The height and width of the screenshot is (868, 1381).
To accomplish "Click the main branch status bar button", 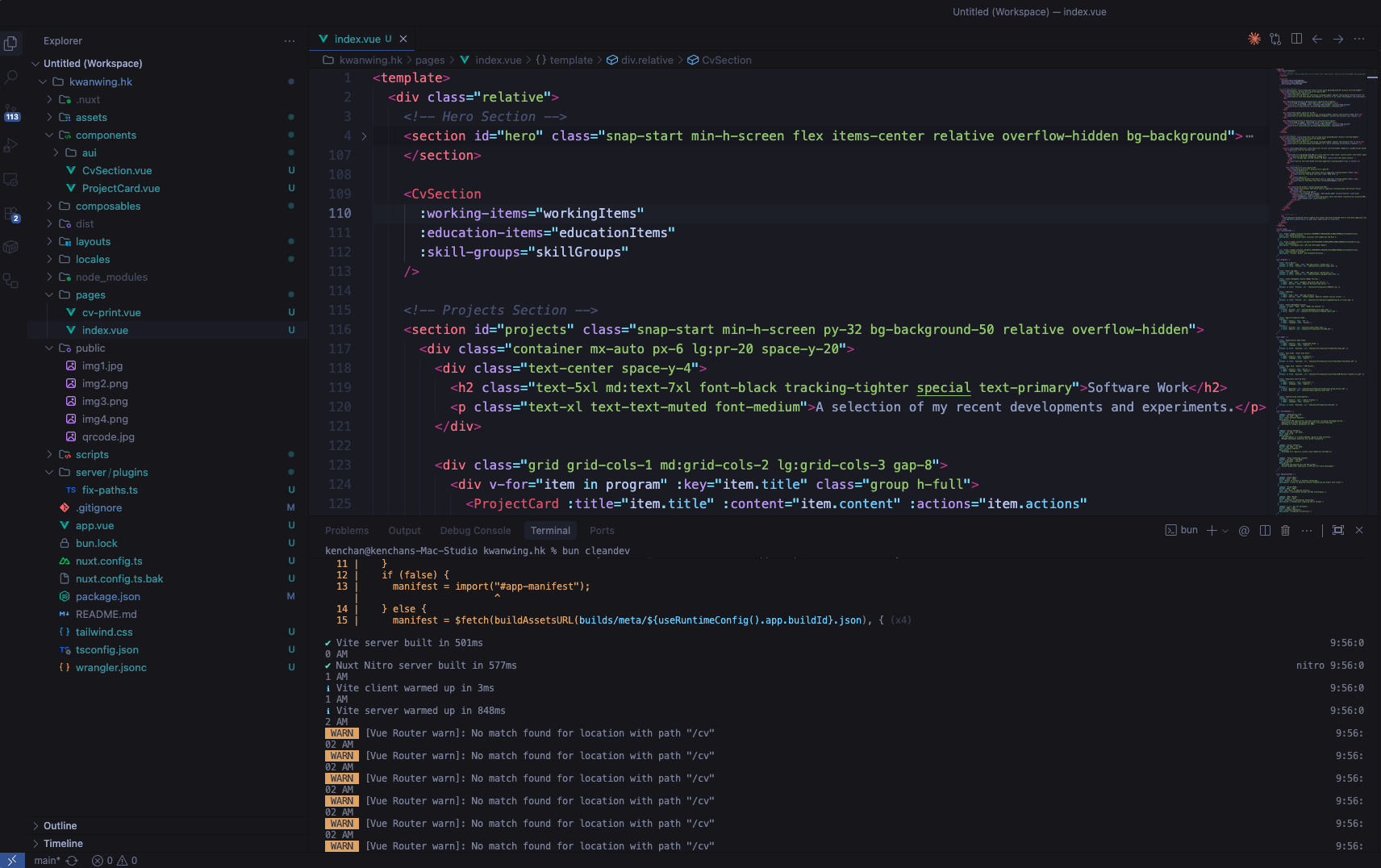I will 47,861.
